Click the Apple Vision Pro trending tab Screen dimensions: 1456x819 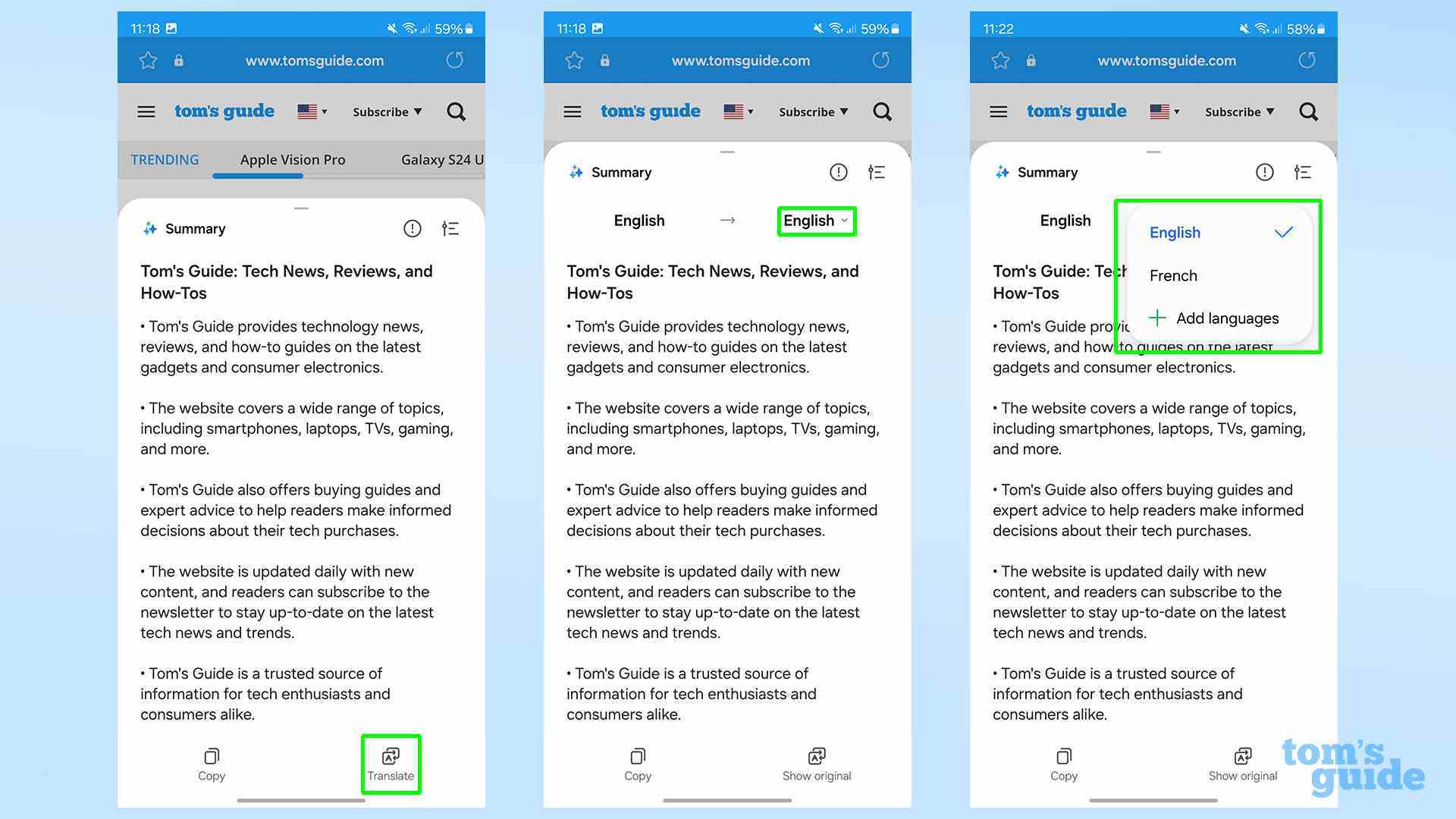[292, 159]
